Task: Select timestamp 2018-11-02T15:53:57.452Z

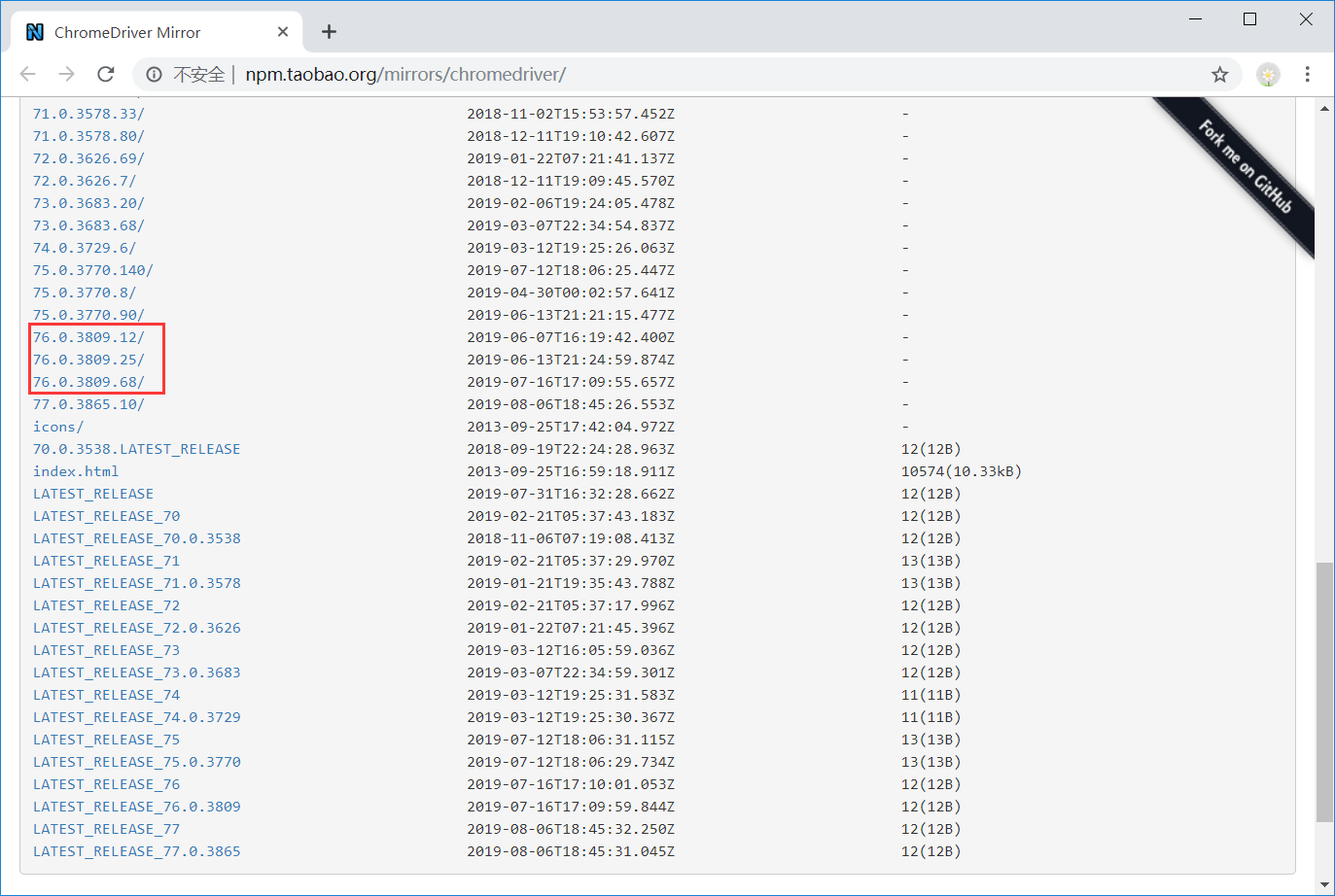Action: (571, 114)
